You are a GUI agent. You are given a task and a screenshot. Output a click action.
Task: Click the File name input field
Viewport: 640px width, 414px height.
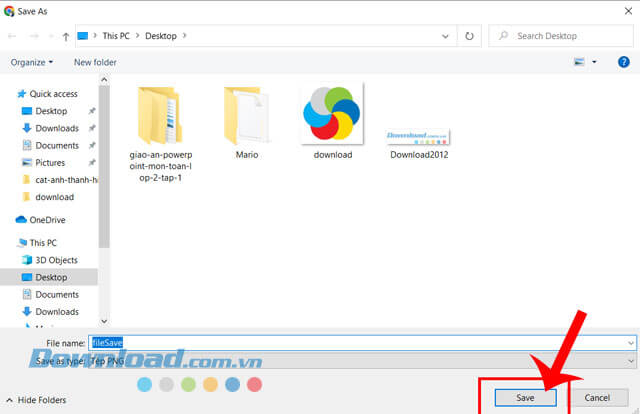click(x=362, y=343)
